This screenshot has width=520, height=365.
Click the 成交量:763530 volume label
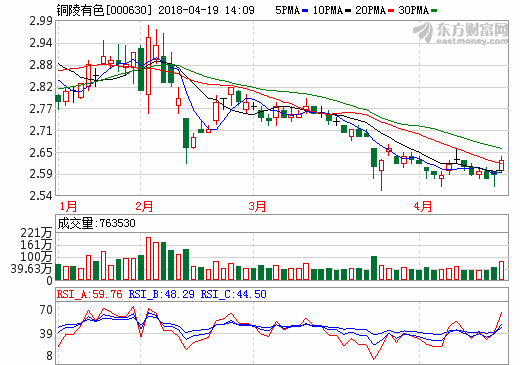click(x=96, y=223)
